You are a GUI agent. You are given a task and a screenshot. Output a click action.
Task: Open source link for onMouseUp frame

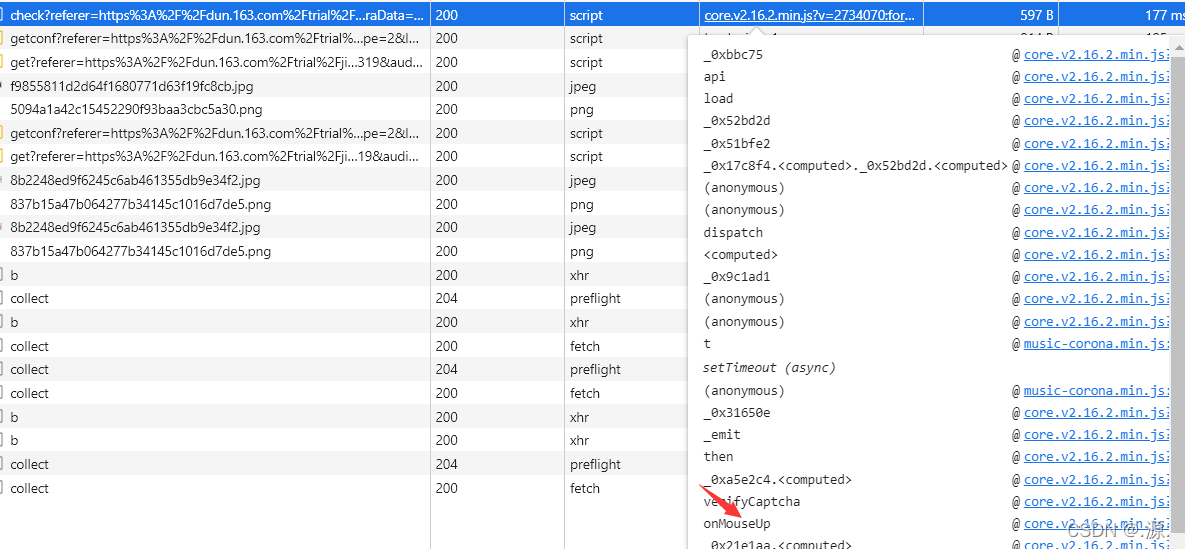(x=1096, y=523)
